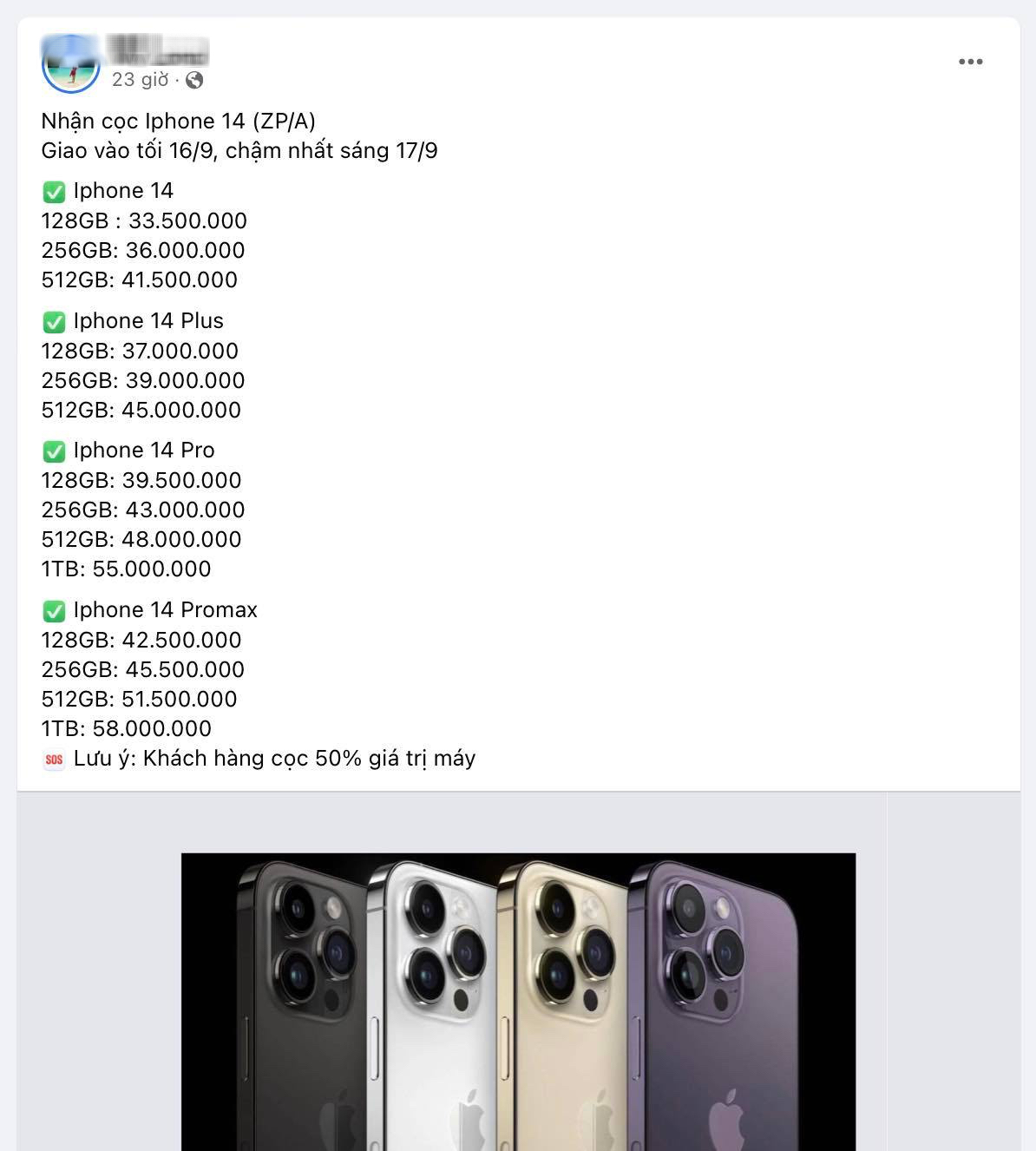Viewport: 1036px width, 1151px height.
Task: Click the green checkmark beside Iphone 14 Pro
Action: [54, 451]
